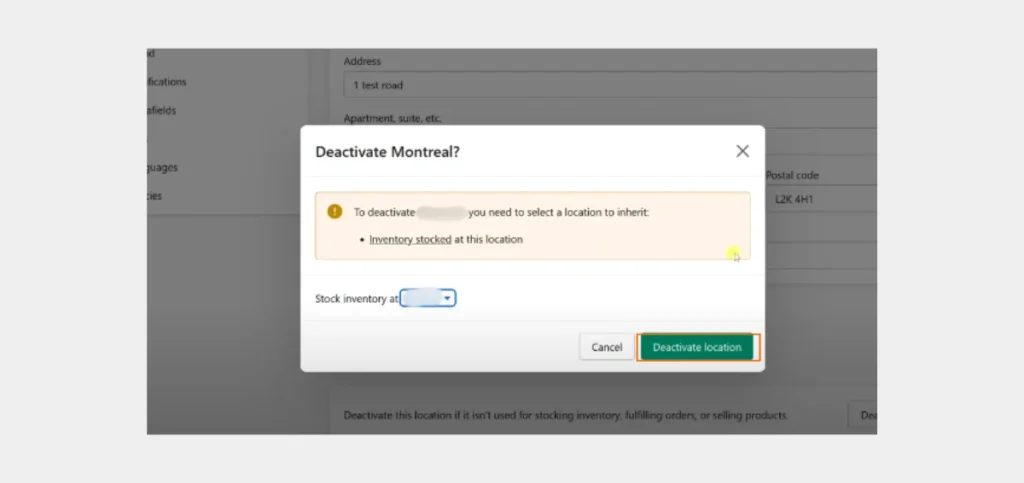Screen dimensions: 1024x483
Task: Select the Metafields item in settings sidebar
Action: coord(162,110)
